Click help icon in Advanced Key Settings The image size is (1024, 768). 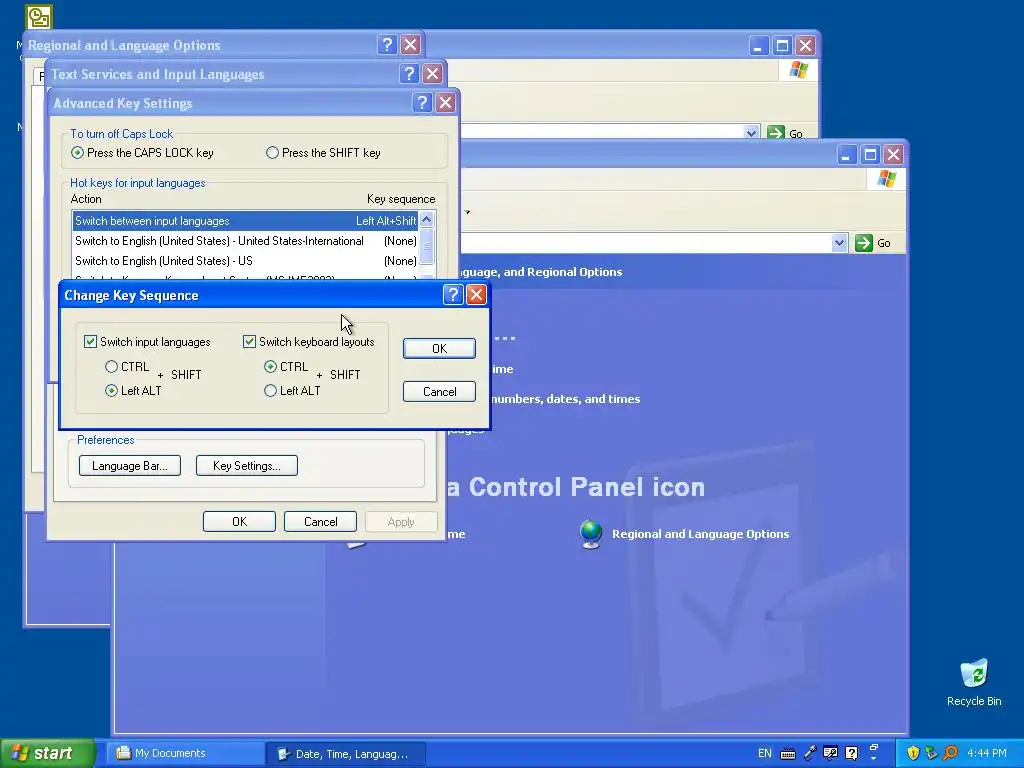tap(422, 103)
